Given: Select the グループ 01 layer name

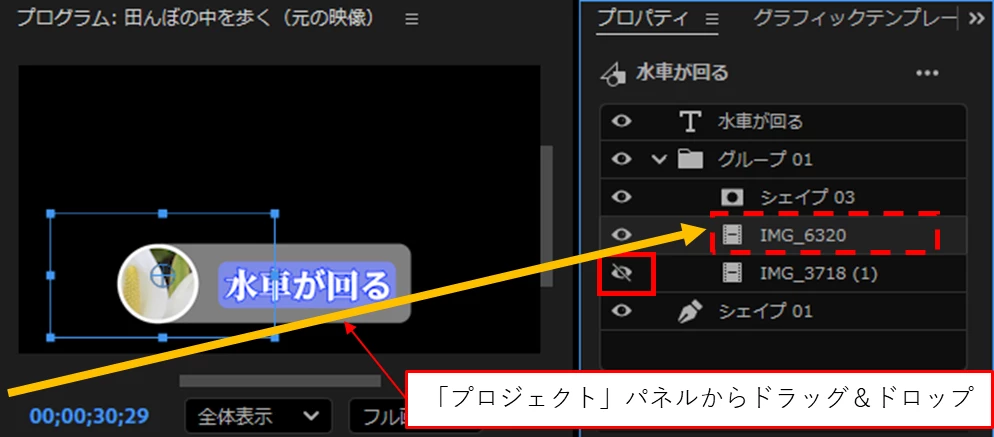Looking at the screenshot, I should point(765,159).
